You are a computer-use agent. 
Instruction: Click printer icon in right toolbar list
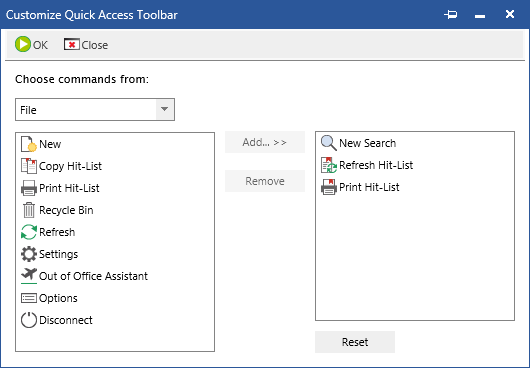pos(329,187)
